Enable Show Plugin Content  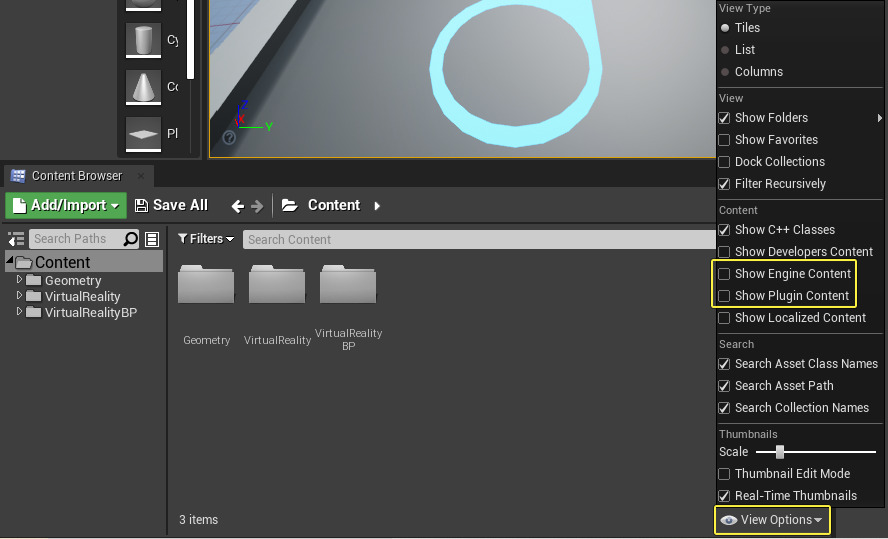coord(724,296)
